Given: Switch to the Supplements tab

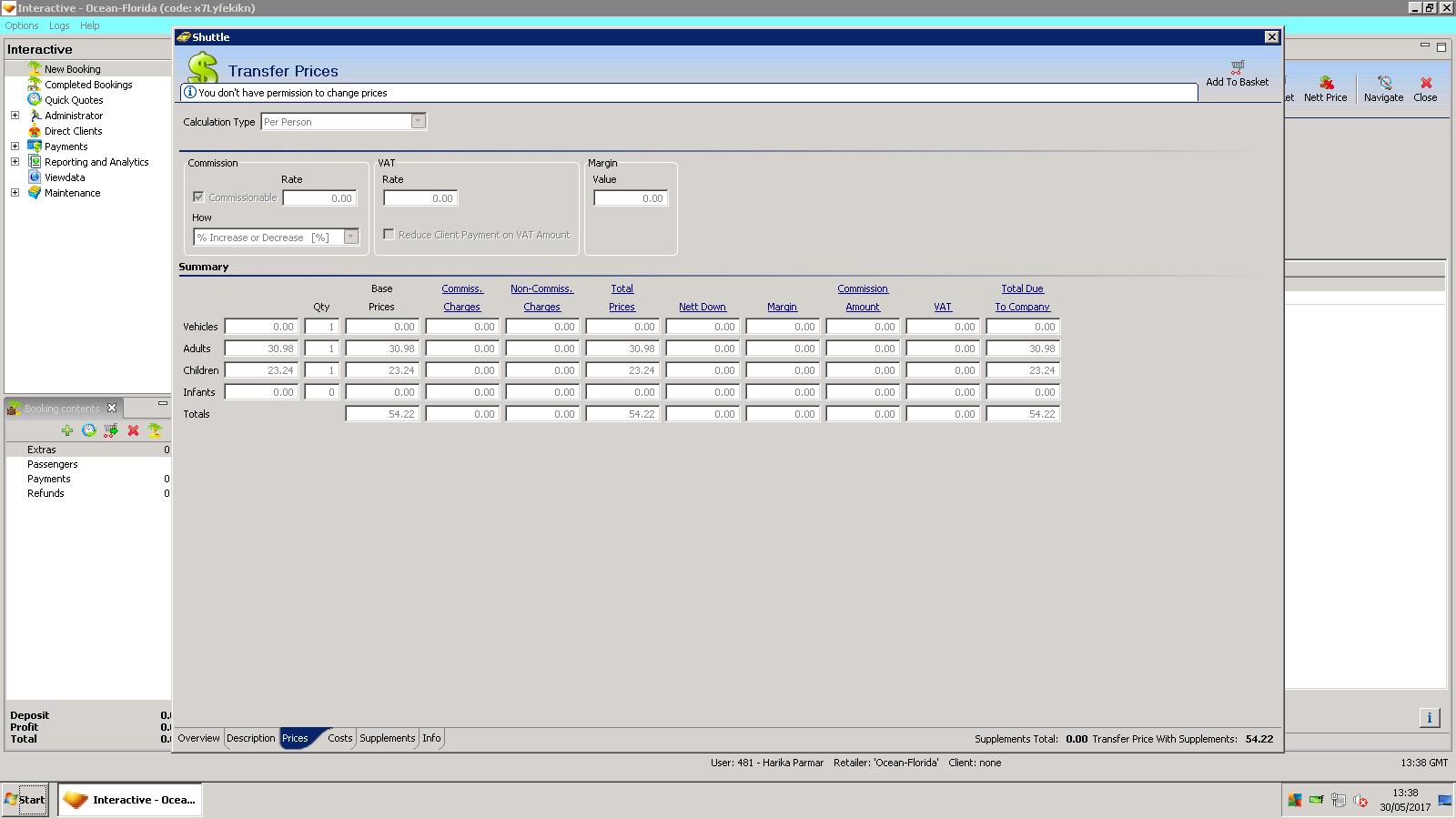Looking at the screenshot, I should (x=387, y=738).
